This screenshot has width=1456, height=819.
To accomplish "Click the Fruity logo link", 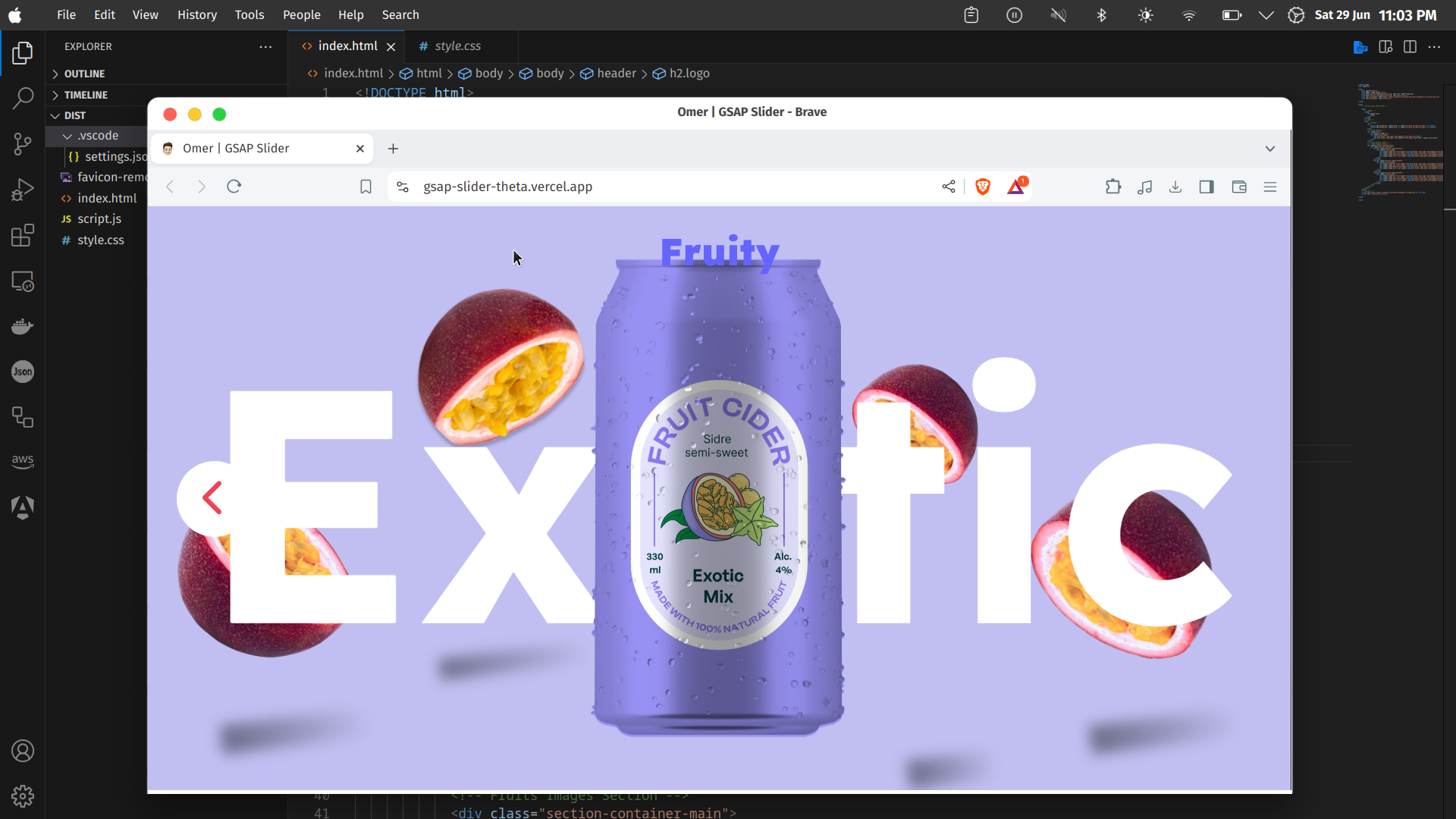I will 719,252.
